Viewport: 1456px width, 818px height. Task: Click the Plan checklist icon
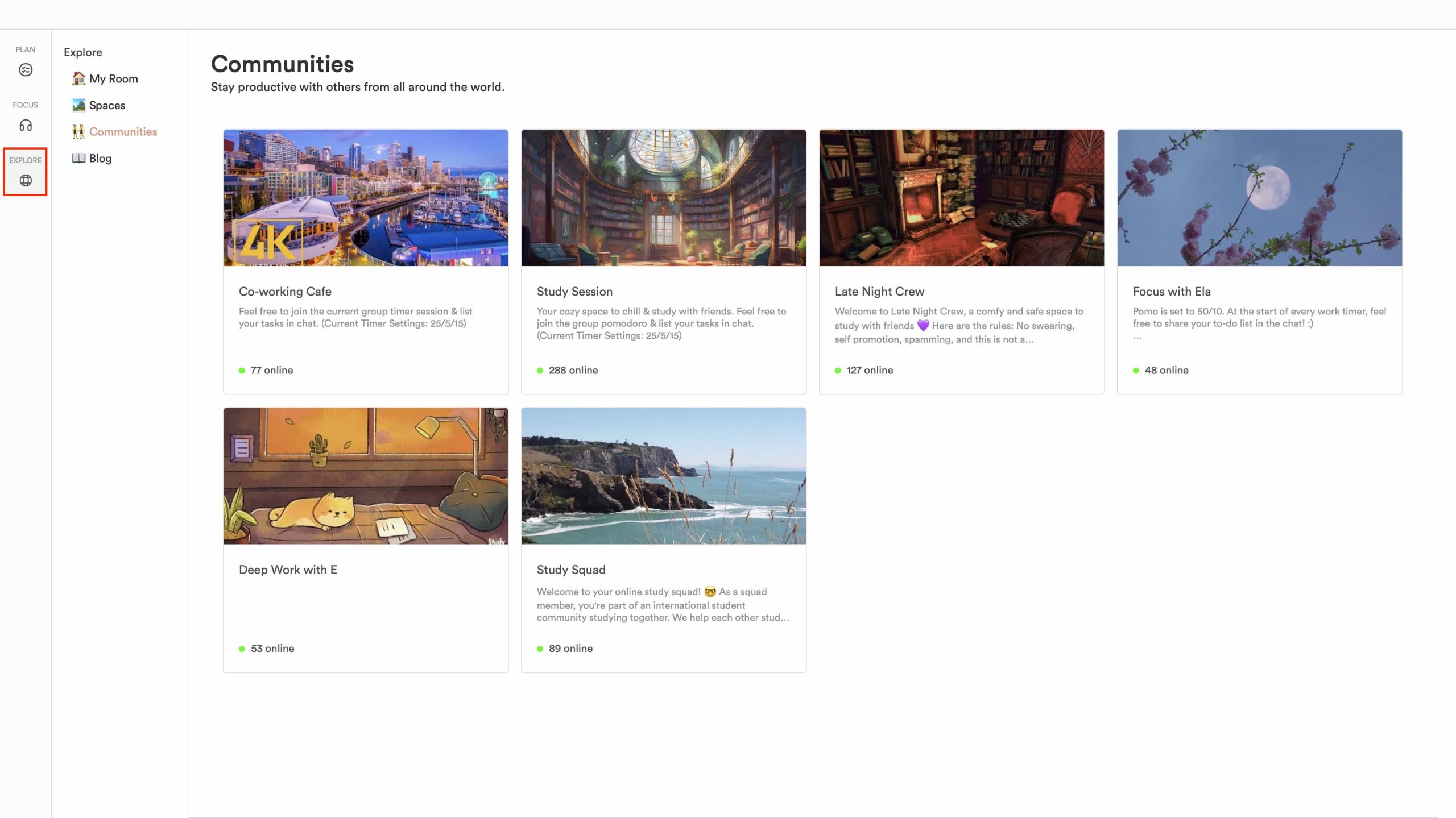coord(26,70)
